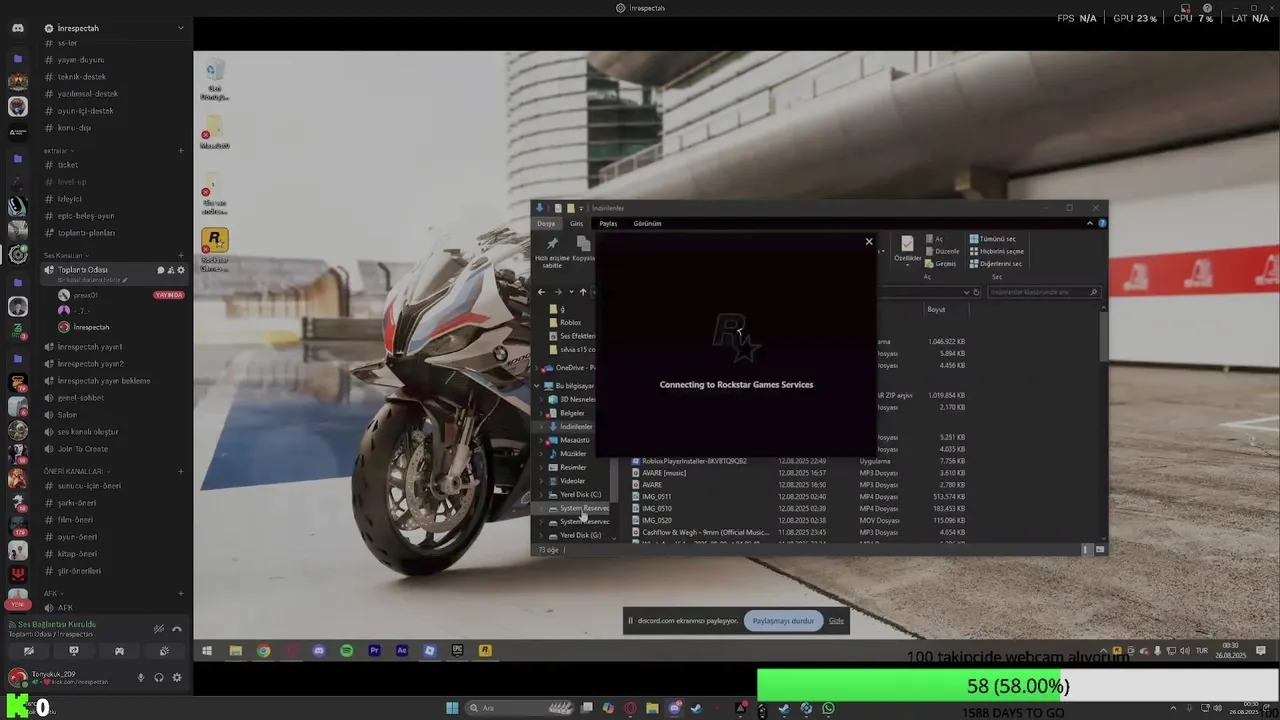
Task: Select the IMG_0511 file row
Action: tap(798, 496)
